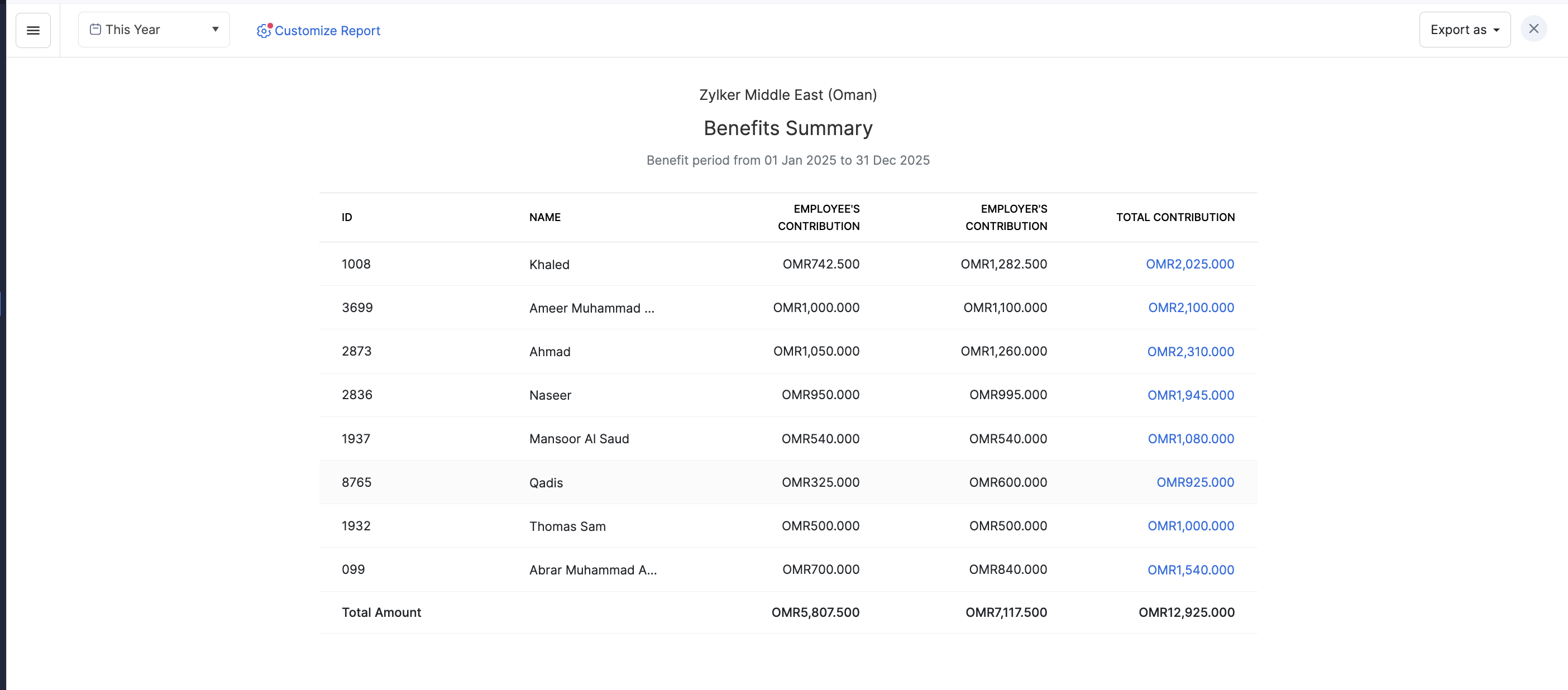View Naseer's total contribution OMR1,945.000
The width and height of the screenshot is (1568, 690).
click(x=1190, y=395)
